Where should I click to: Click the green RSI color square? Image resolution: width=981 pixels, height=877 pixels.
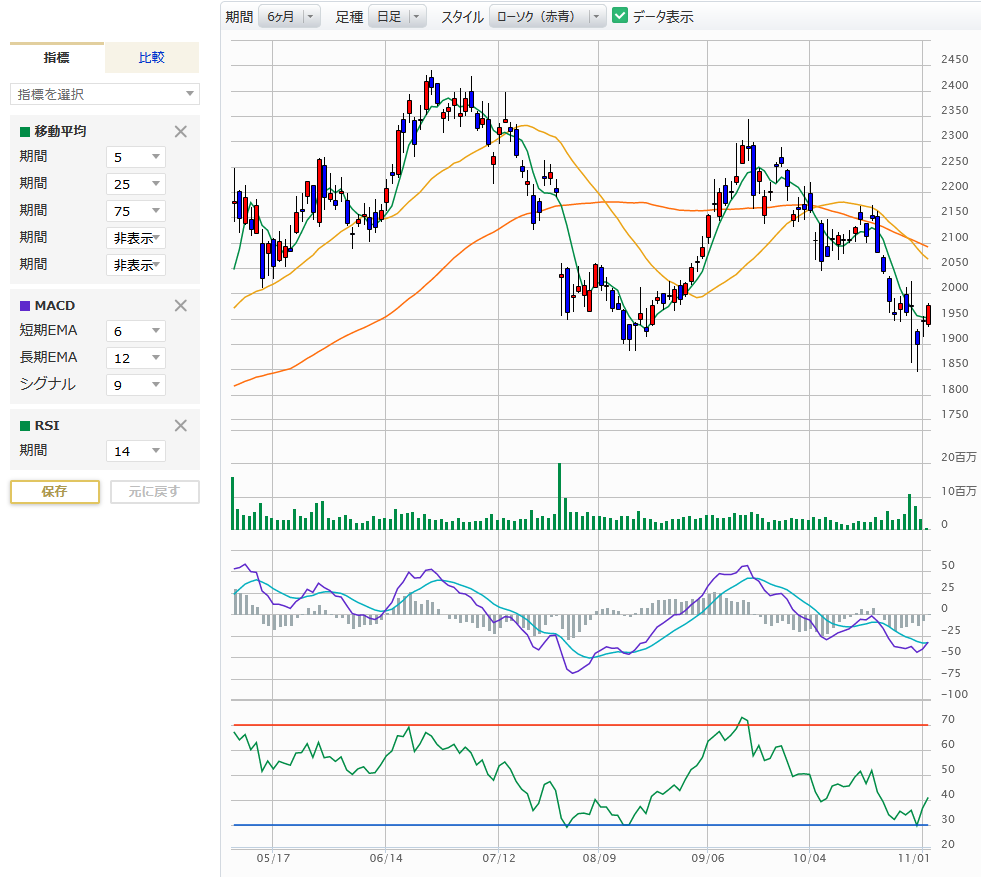pos(25,425)
